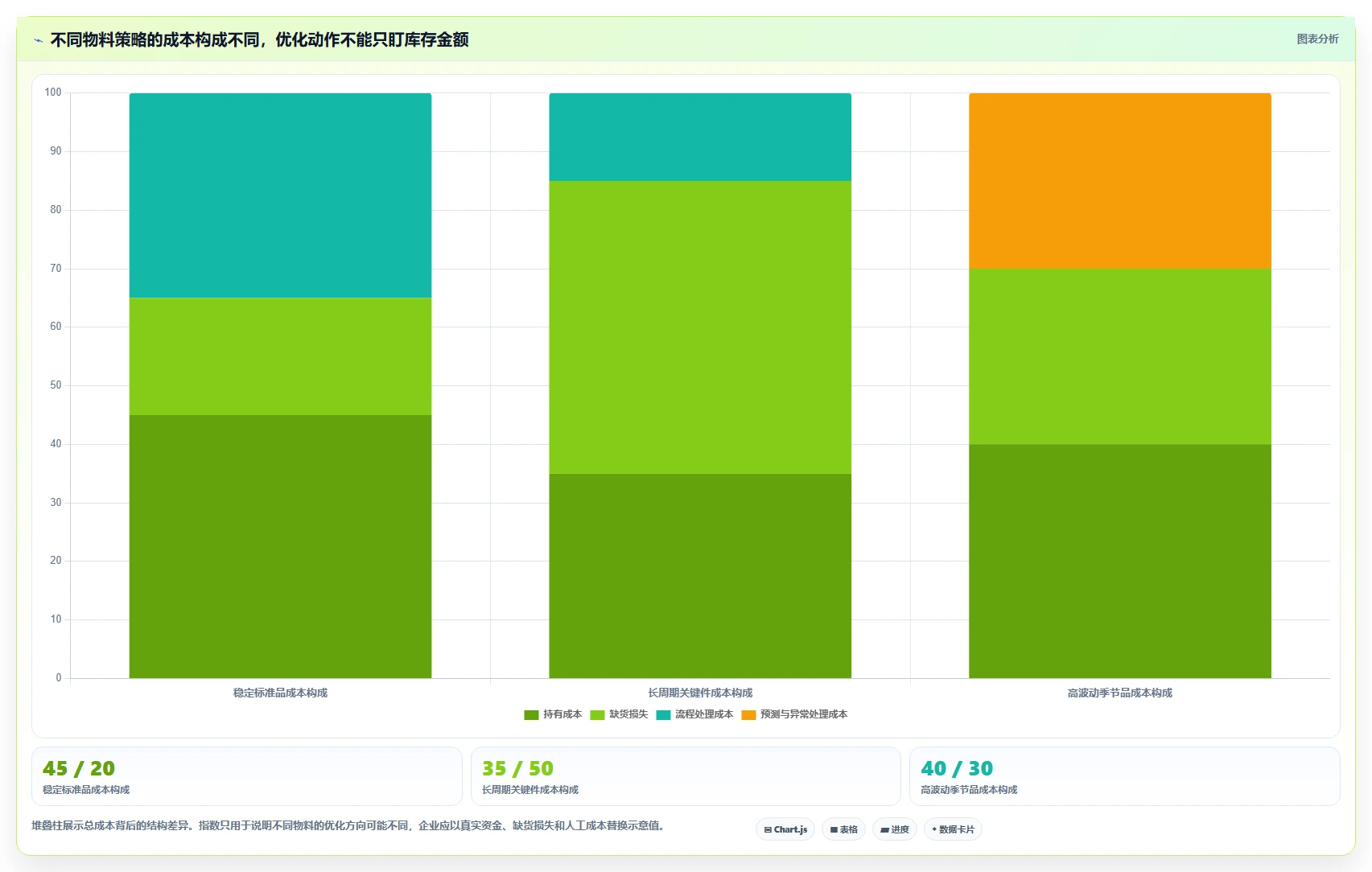
Task: Click the 35 / 50 card value
Action: 517,768
